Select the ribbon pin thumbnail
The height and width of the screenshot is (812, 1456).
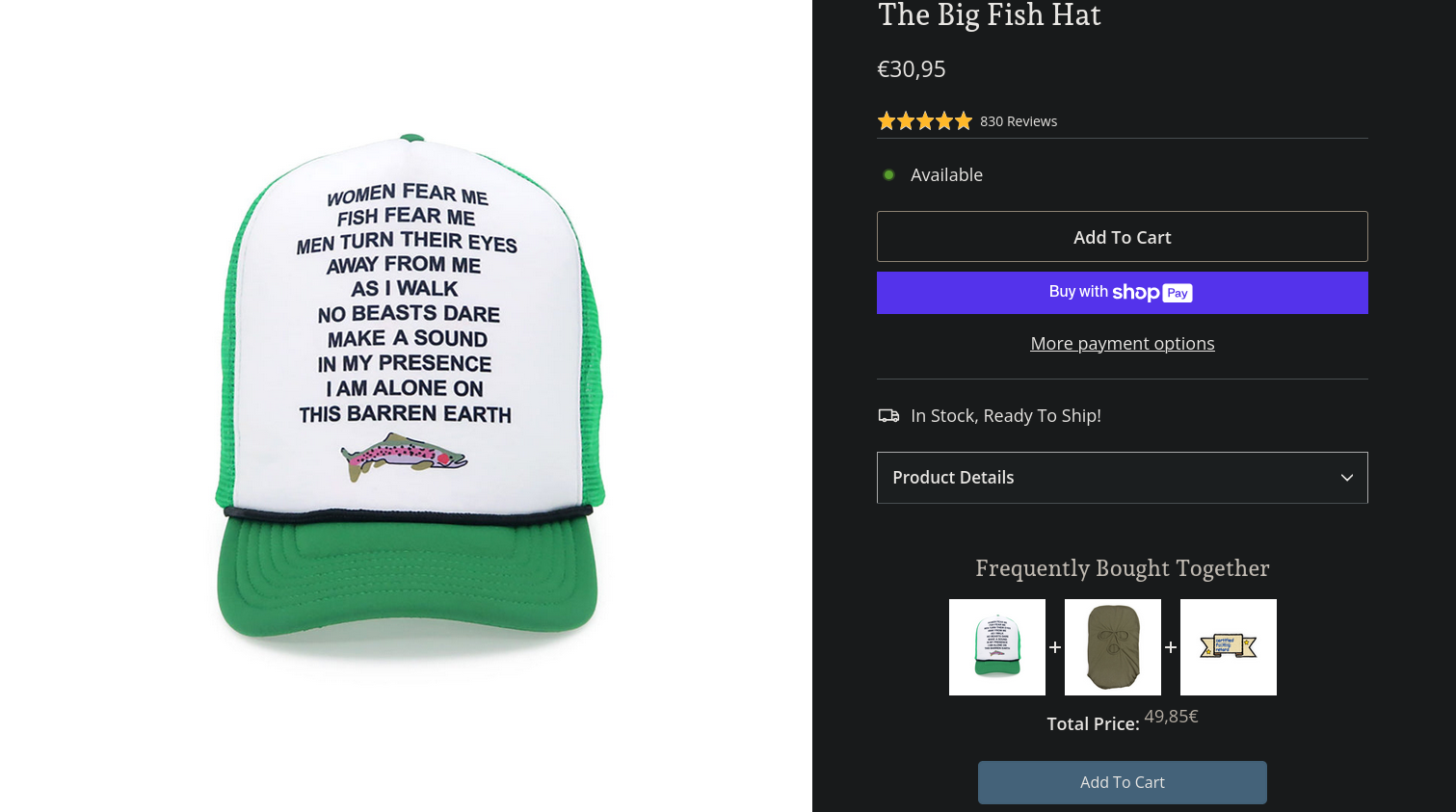pyautogui.click(x=1229, y=647)
